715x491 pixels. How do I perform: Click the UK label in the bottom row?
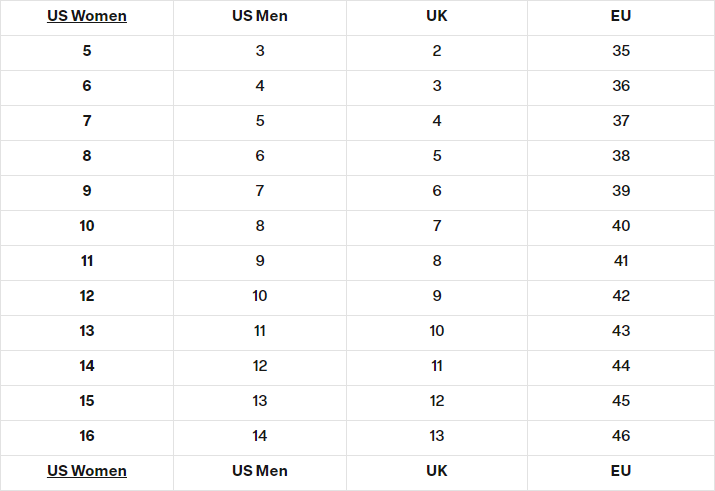click(437, 471)
